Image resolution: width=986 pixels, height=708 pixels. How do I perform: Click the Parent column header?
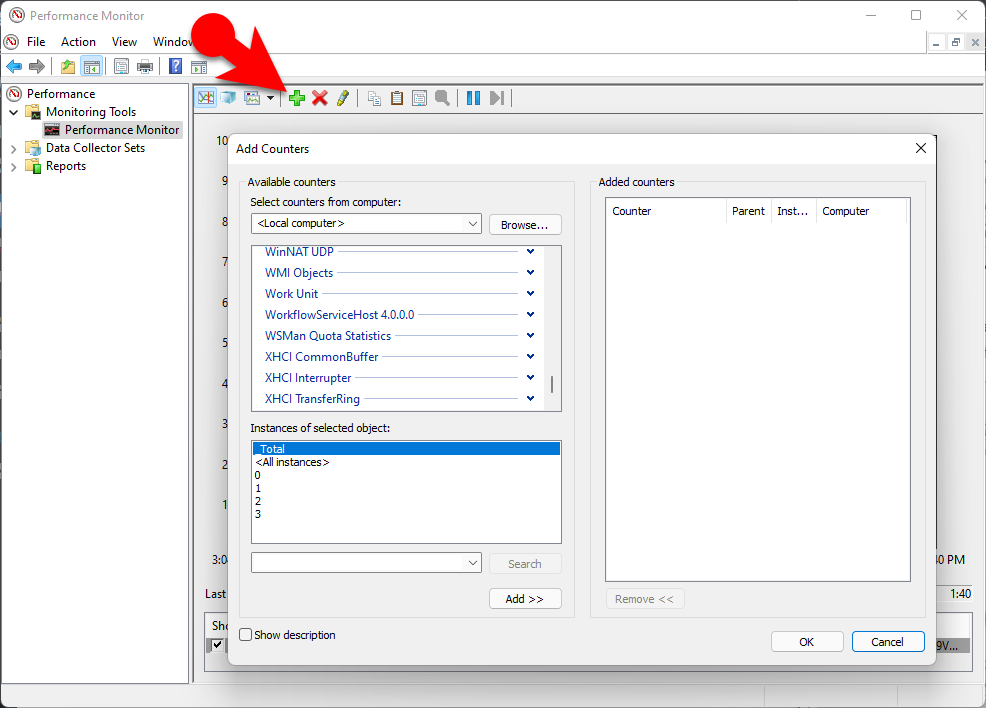click(748, 211)
